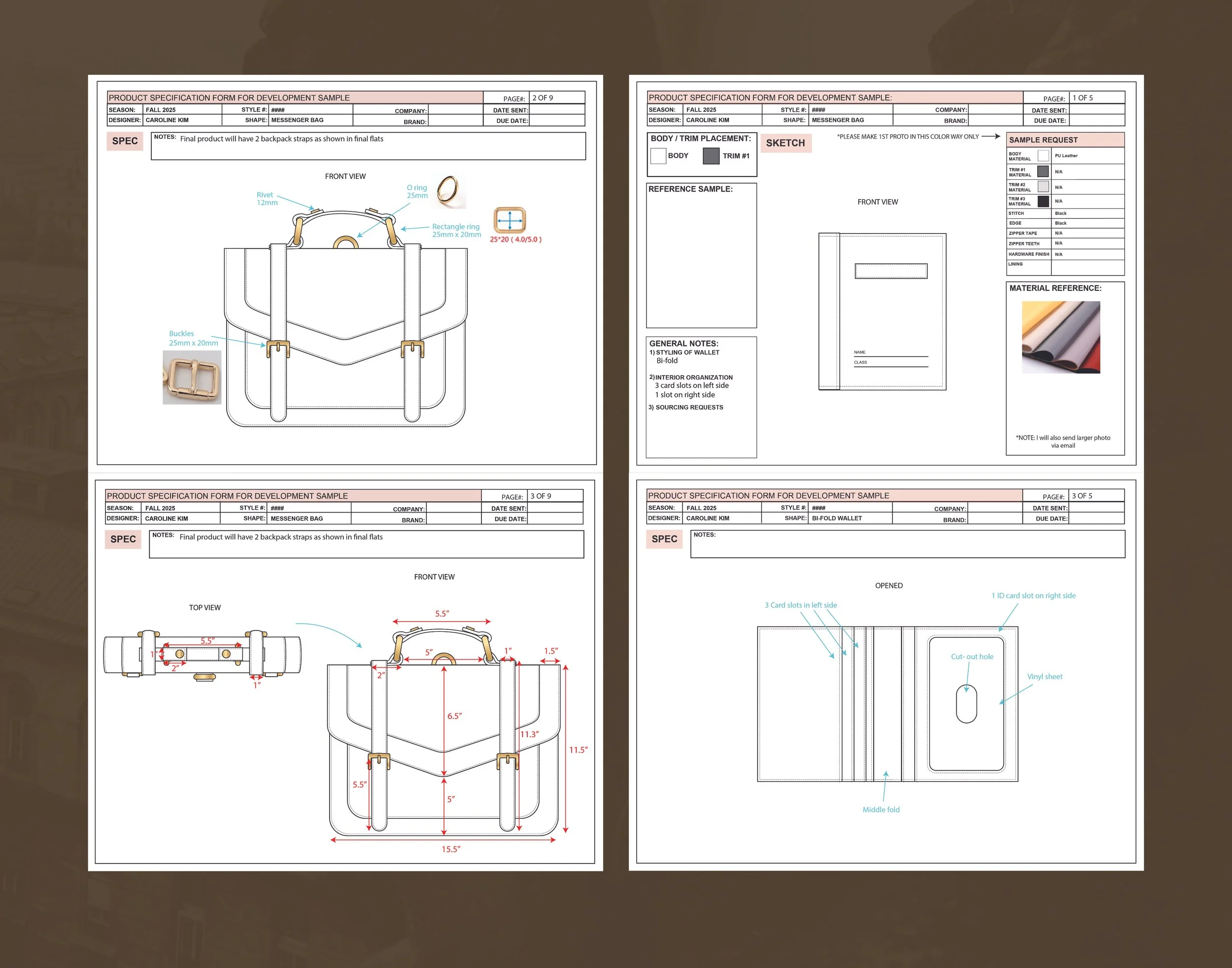Click the 'Middle fold' callout

tap(881, 810)
